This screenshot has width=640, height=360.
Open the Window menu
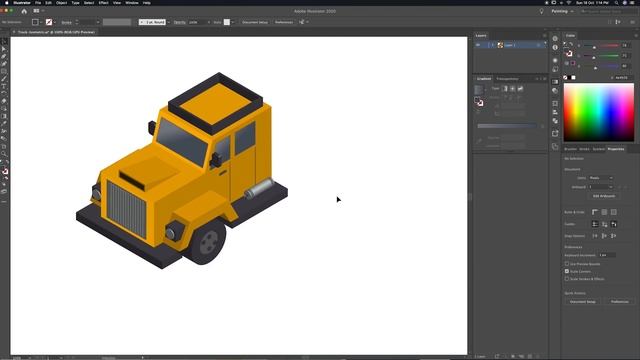pos(132,3)
